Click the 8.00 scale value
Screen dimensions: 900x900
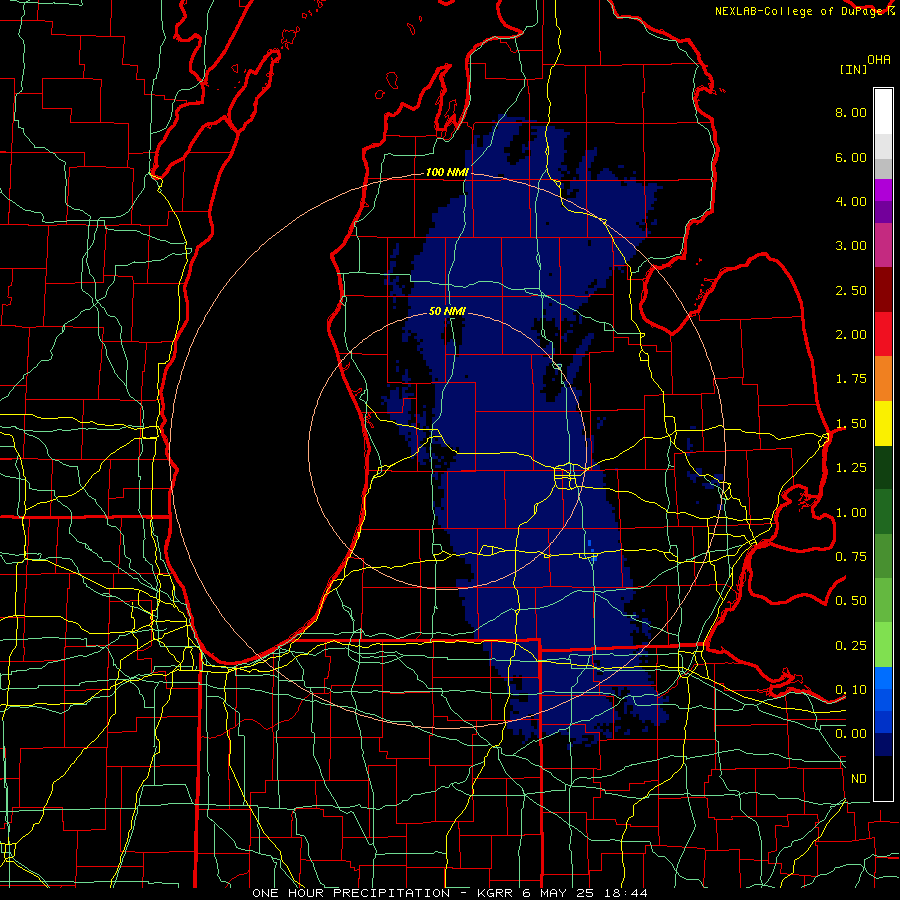tap(851, 112)
